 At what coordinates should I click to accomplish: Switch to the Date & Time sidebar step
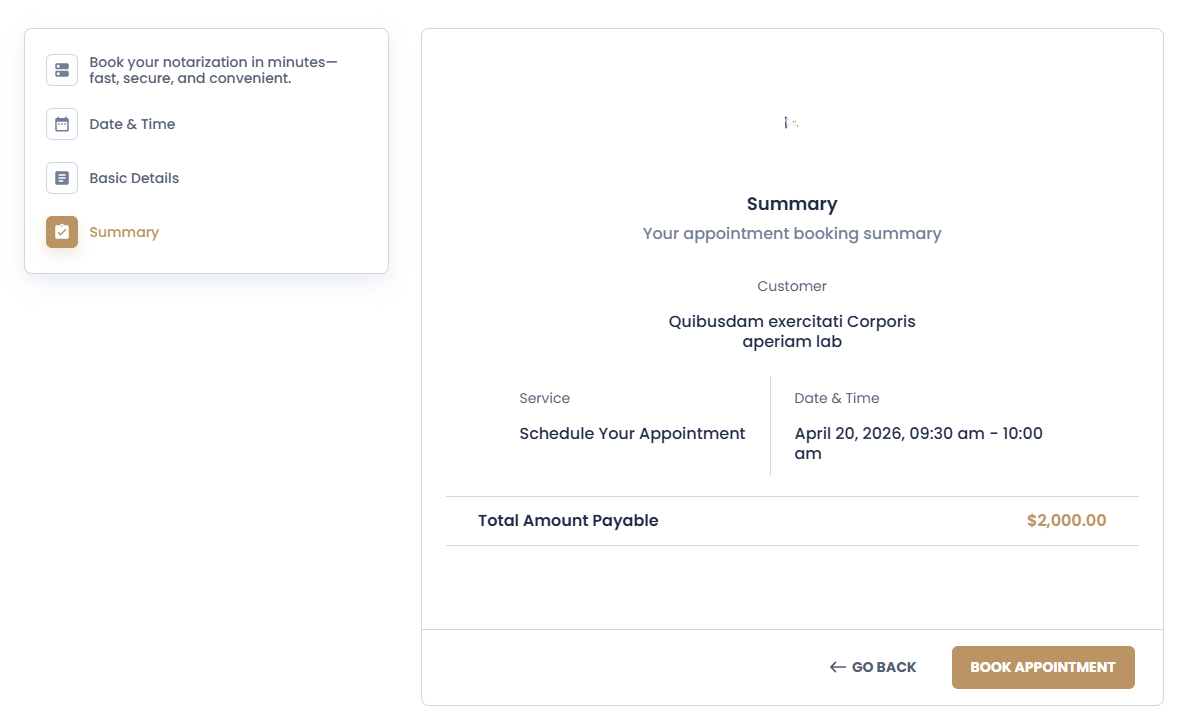point(132,124)
